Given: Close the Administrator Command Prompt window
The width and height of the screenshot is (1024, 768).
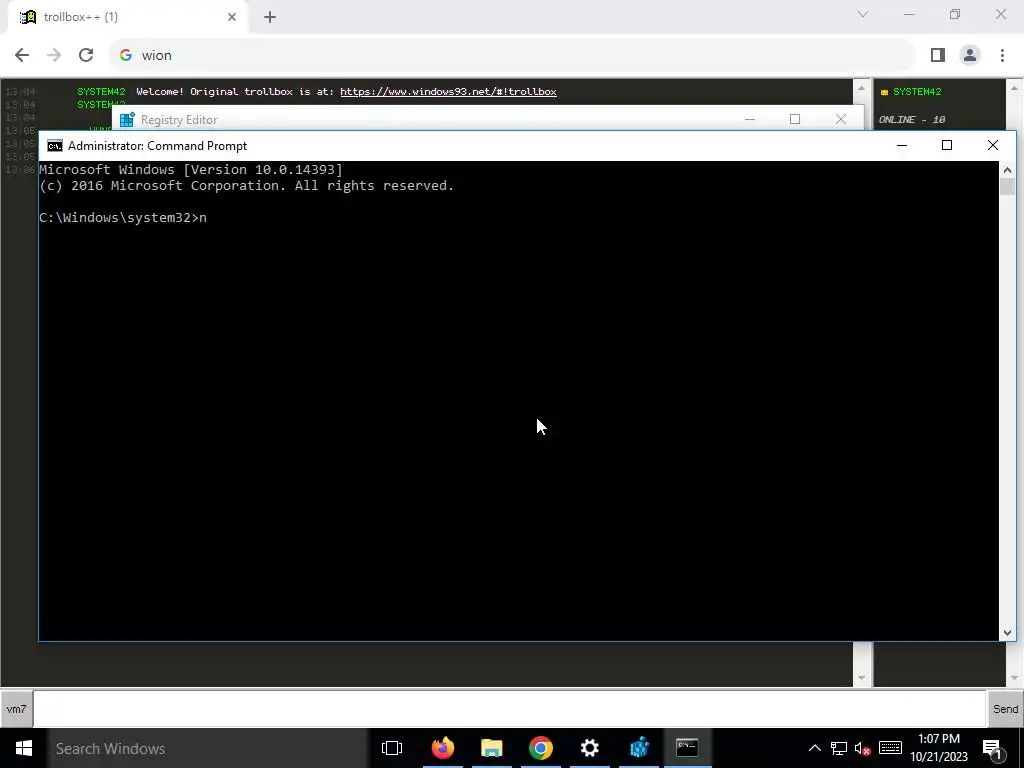Looking at the screenshot, I should (x=993, y=146).
